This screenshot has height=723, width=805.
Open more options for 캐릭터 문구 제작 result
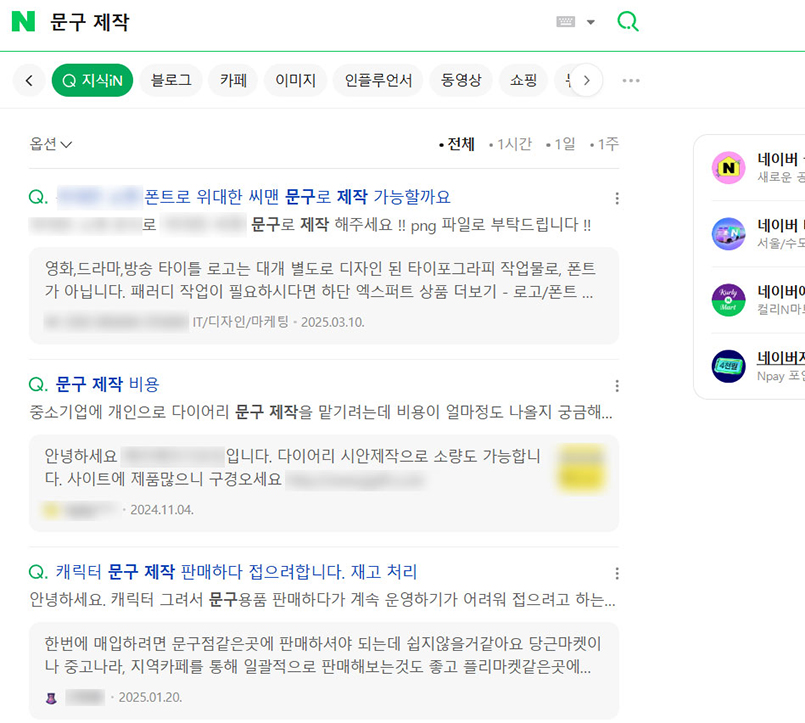(x=617, y=574)
